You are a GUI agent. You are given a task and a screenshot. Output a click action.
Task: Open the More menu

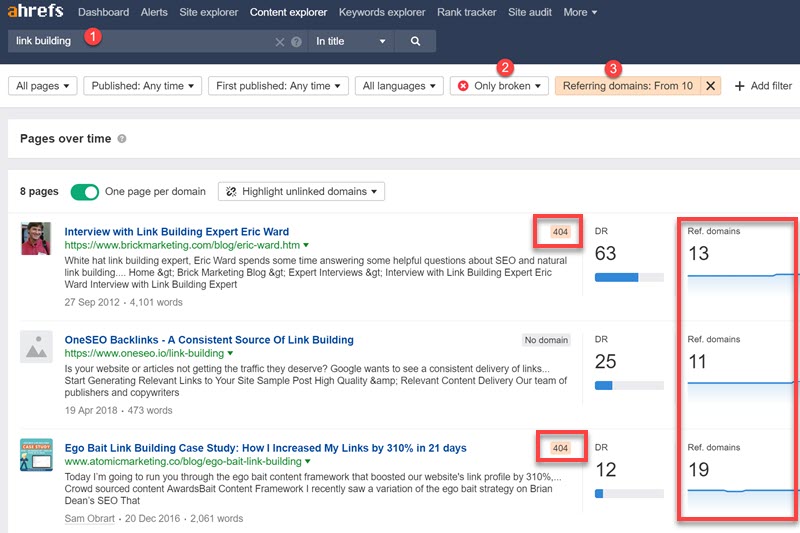(x=580, y=12)
